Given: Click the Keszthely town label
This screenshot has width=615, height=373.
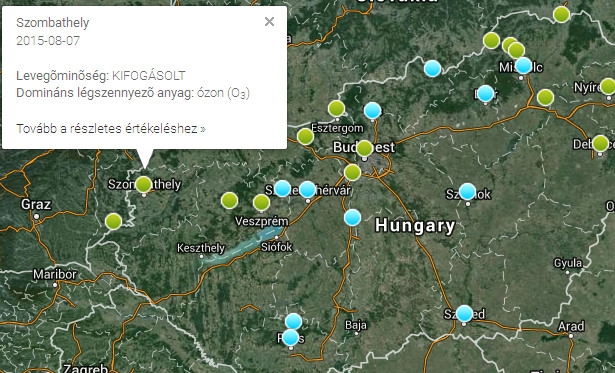Looking at the screenshot, I should pyautogui.click(x=201, y=248).
